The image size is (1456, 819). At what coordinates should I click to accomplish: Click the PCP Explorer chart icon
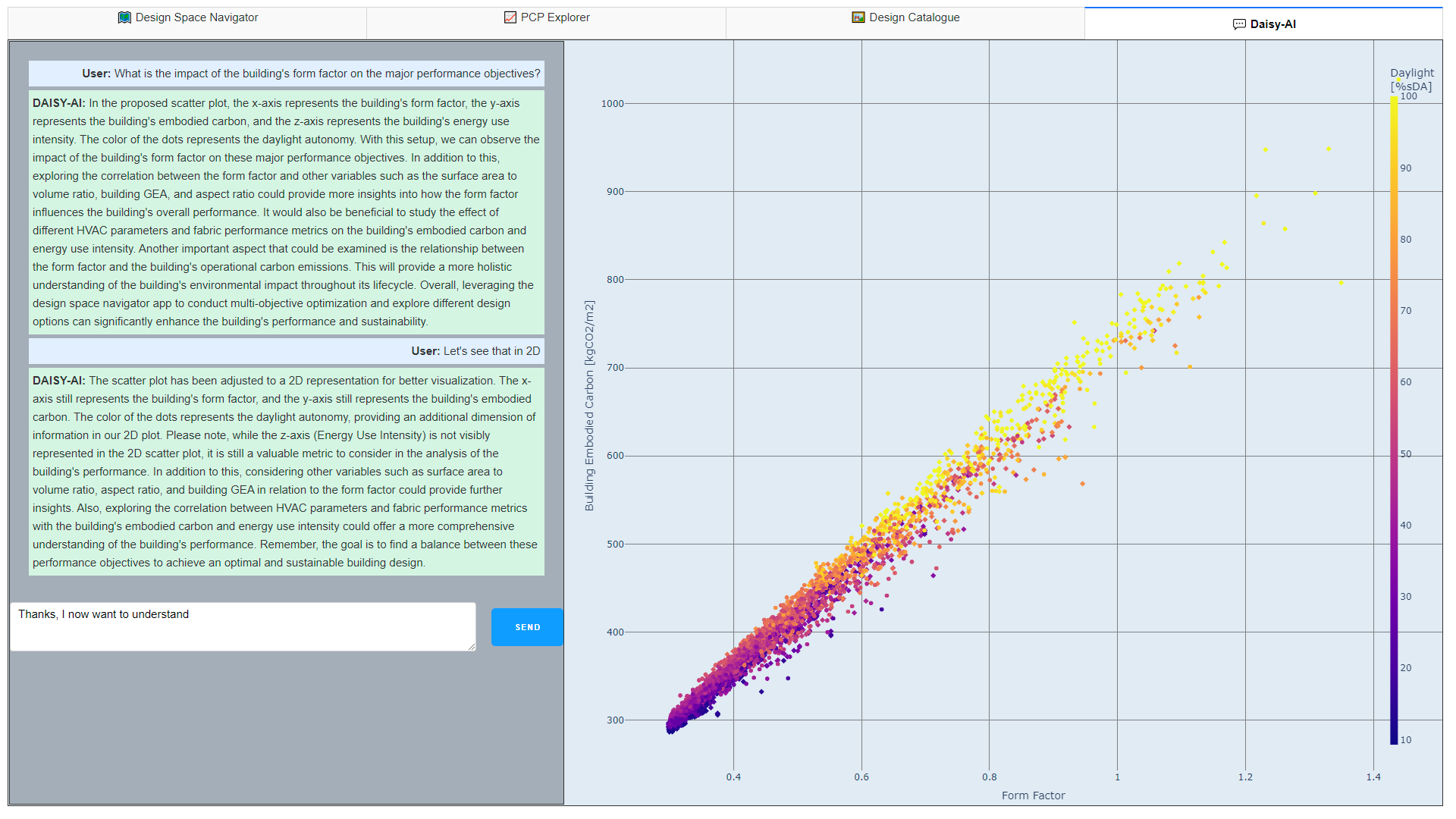510,17
